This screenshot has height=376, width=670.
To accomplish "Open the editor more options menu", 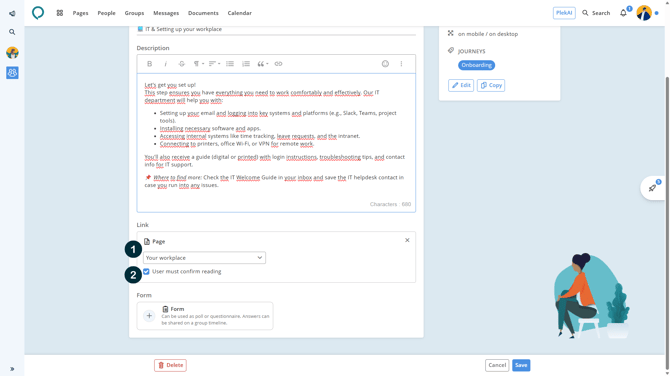I will click(401, 64).
